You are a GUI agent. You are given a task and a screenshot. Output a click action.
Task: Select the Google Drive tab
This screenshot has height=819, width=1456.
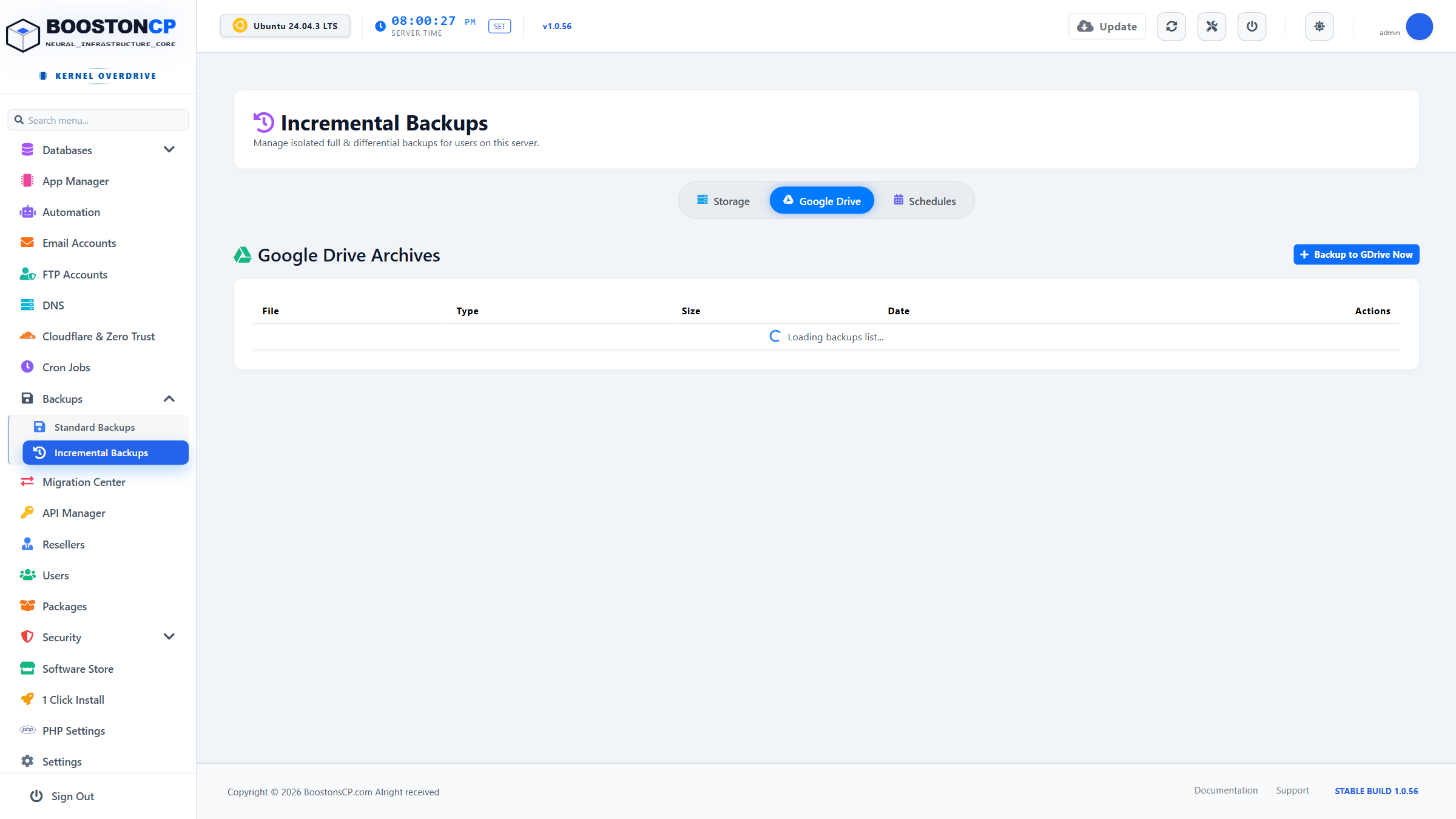(821, 201)
